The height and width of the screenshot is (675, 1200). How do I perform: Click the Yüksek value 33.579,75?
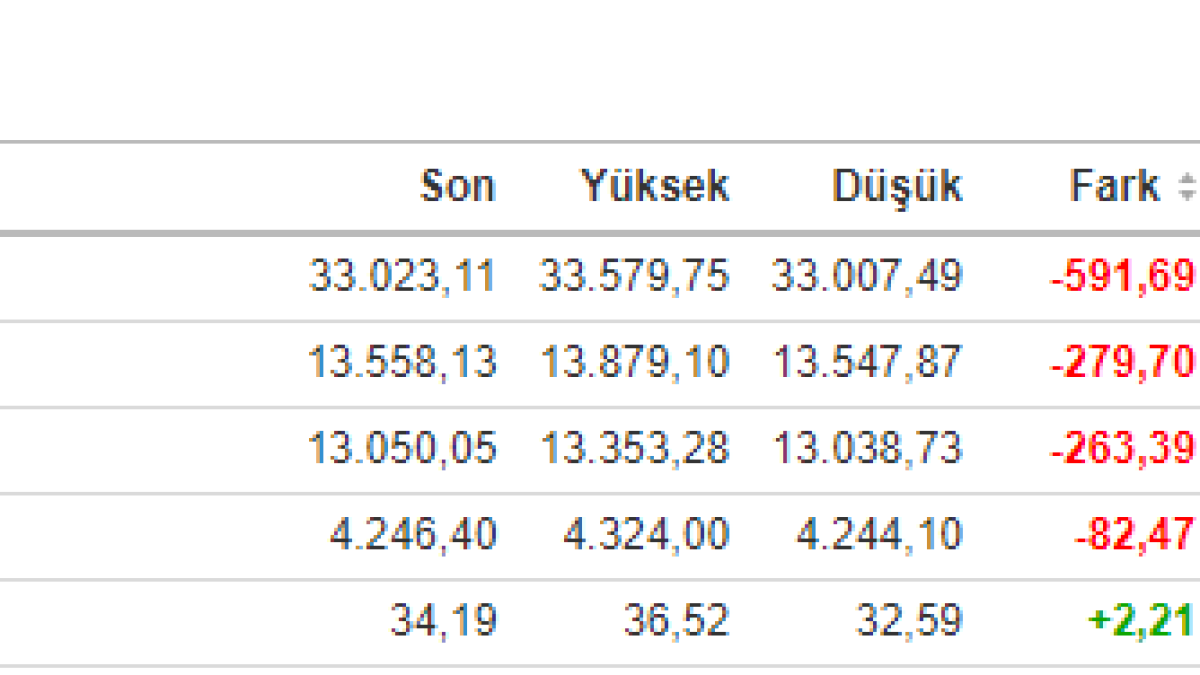pyautogui.click(x=634, y=276)
